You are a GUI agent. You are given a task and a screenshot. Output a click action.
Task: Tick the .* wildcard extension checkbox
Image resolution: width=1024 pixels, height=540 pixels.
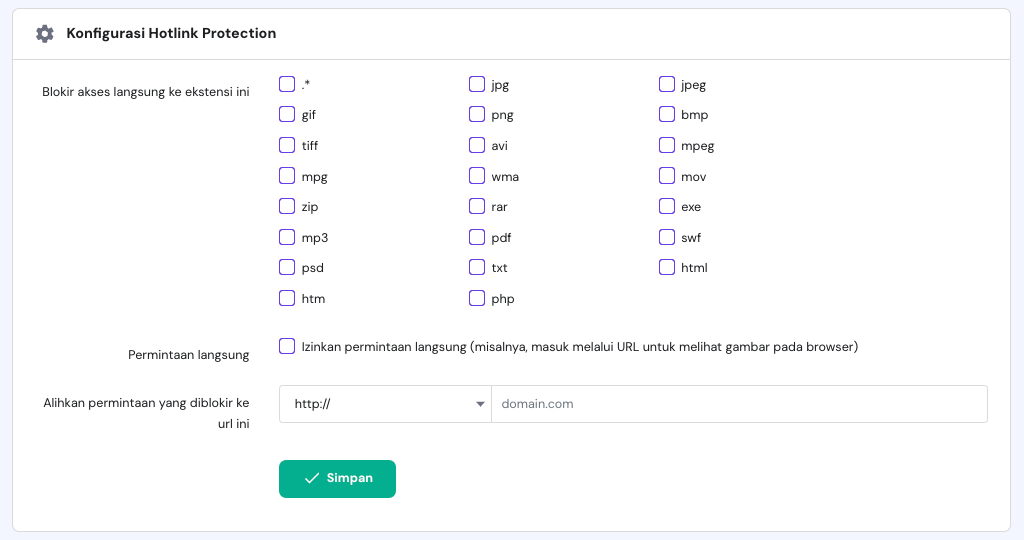[287, 84]
